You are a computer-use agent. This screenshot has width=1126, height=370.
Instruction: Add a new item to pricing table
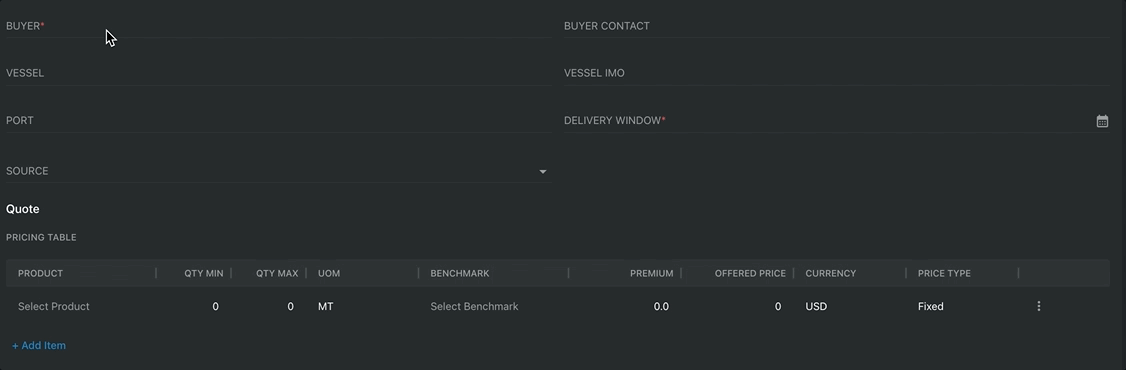pyautogui.click(x=39, y=346)
